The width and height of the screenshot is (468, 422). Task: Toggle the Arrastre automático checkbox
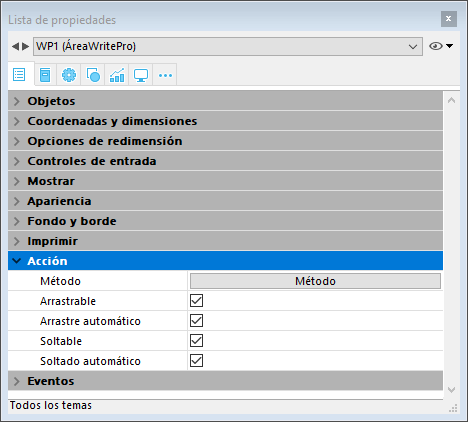[x=196, y=321]
